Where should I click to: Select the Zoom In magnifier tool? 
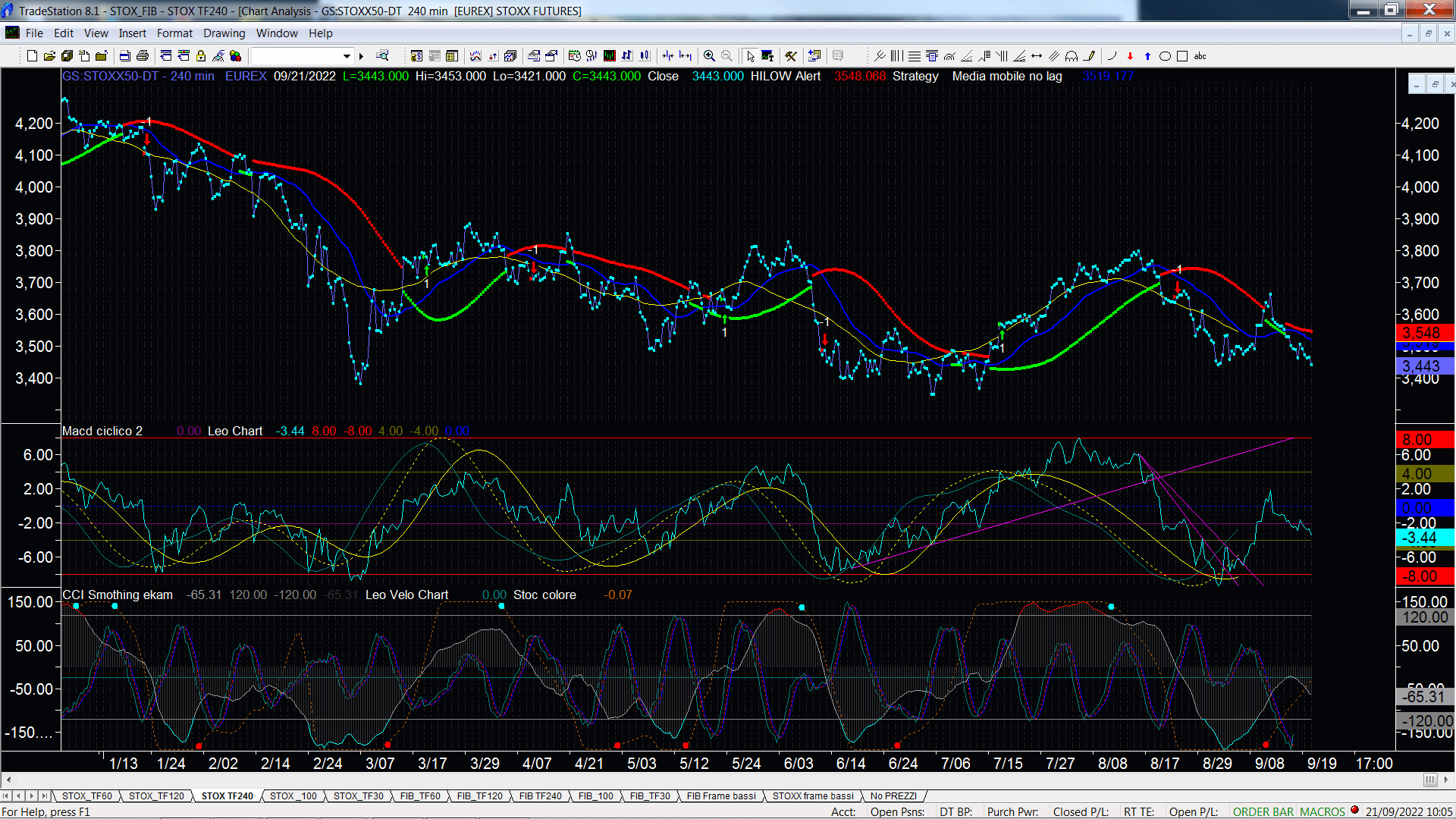pyautogui.click(x=709, y=56)
